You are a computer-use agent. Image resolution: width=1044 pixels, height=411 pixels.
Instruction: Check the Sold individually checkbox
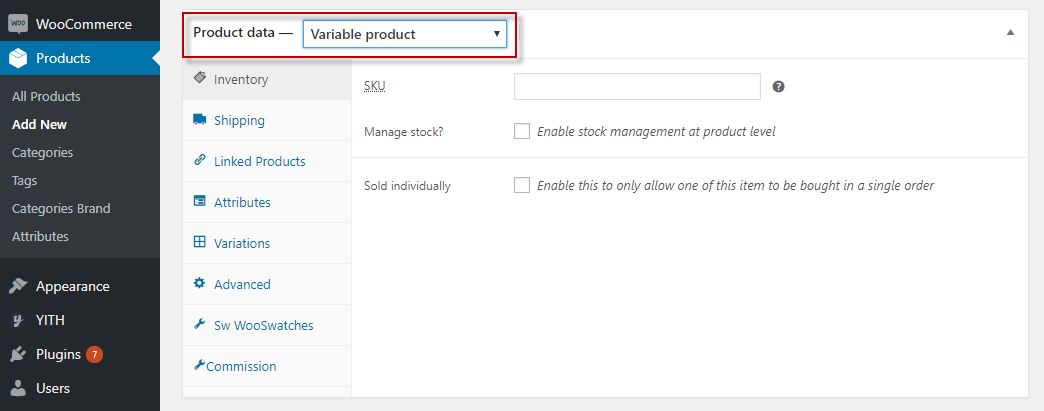522,185
